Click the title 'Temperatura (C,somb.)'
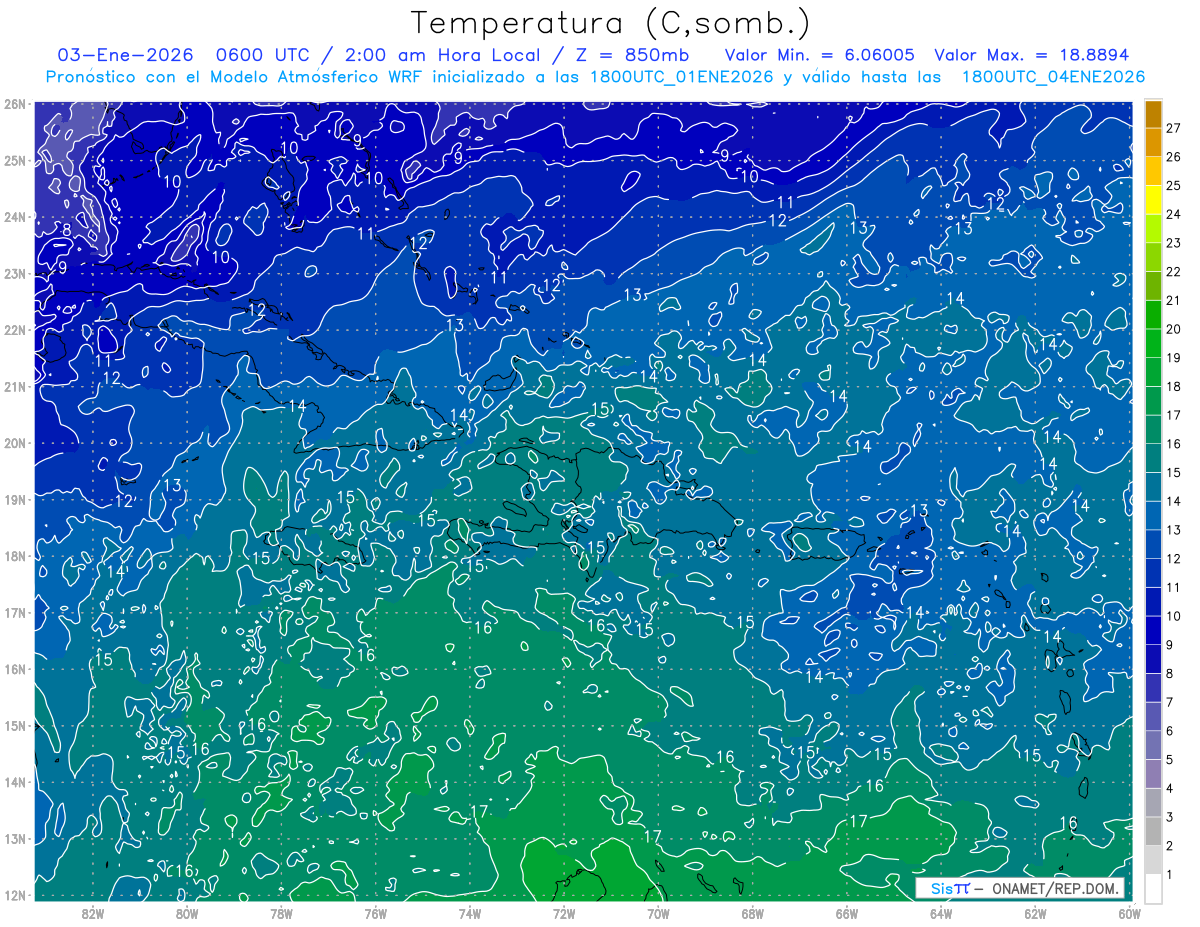This screenshot has width=1200, height=927. (611, 24)
